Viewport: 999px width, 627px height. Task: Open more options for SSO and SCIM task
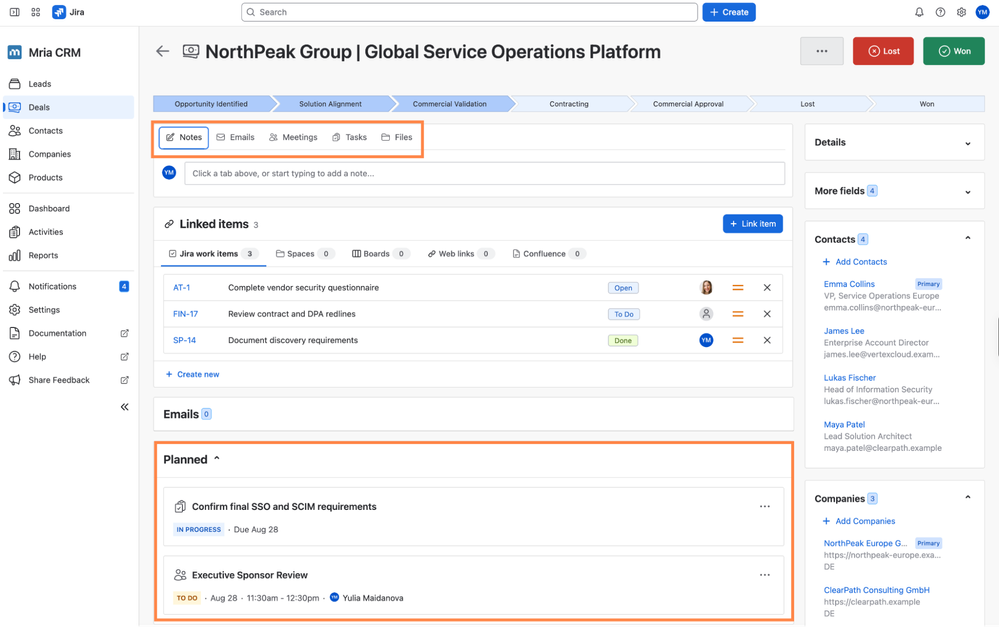coord(765,507)
